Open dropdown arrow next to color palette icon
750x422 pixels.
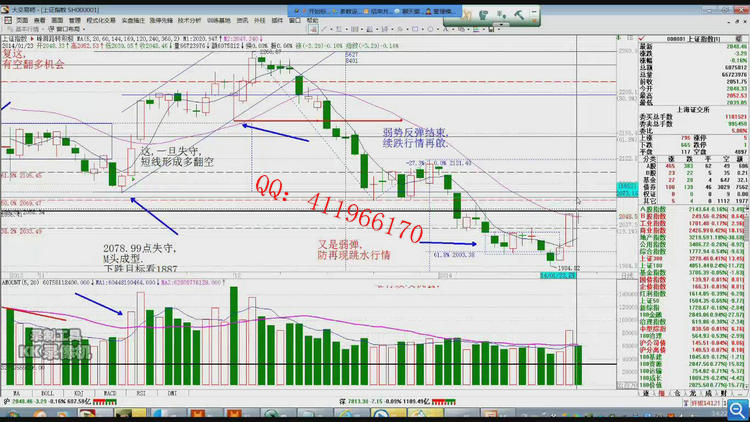(483, 29)
